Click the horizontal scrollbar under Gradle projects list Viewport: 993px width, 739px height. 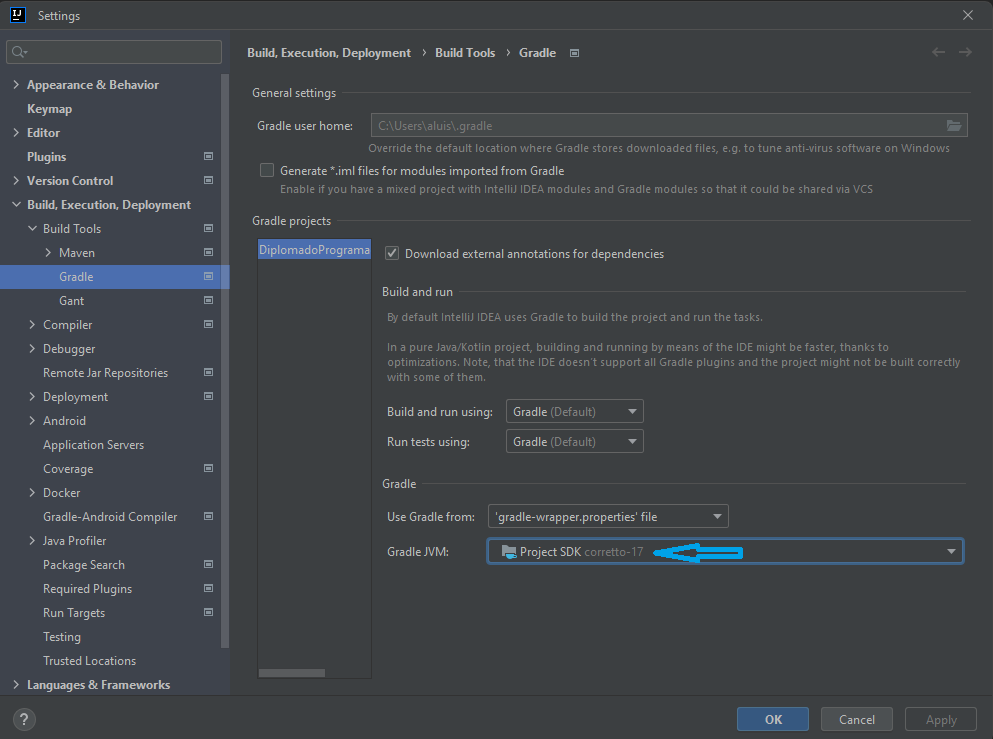point(291,673)
